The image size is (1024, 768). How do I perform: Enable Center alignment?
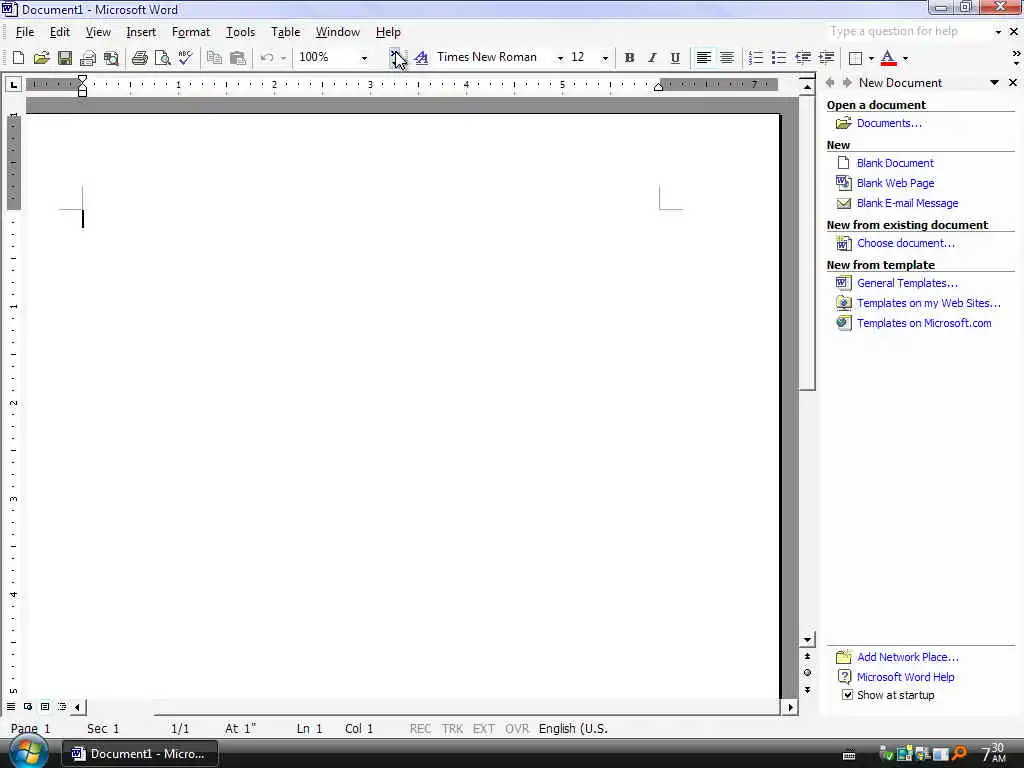(x=727, y=57)
